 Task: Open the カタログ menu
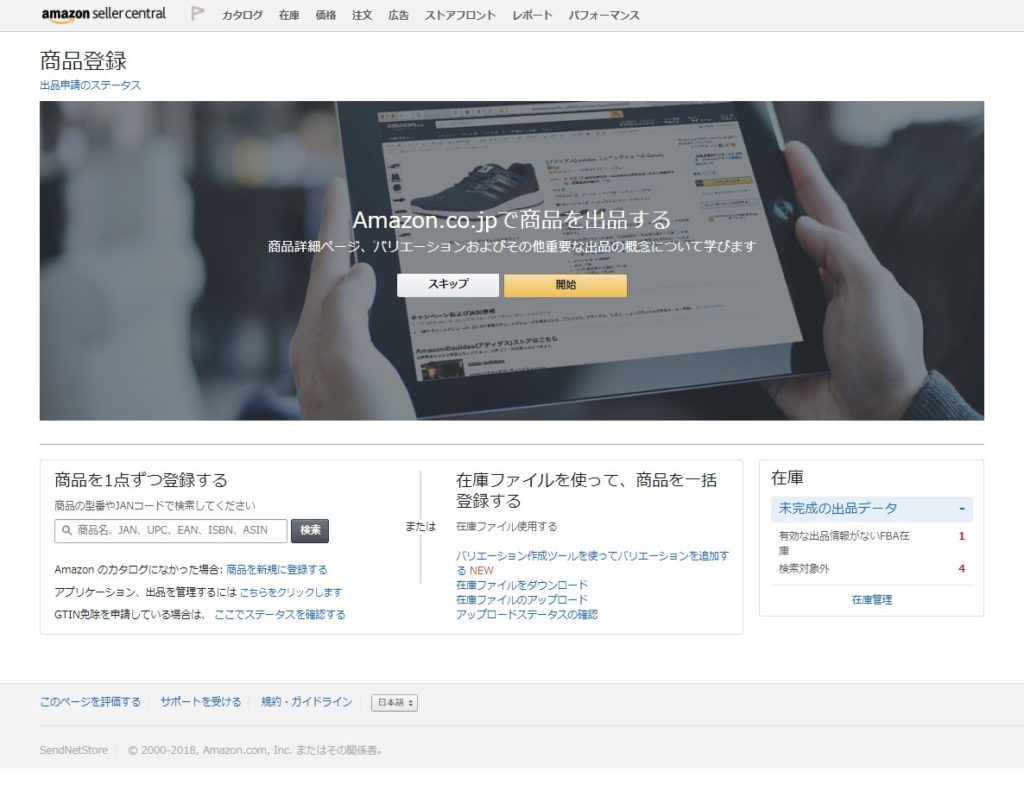pos(242,15)
